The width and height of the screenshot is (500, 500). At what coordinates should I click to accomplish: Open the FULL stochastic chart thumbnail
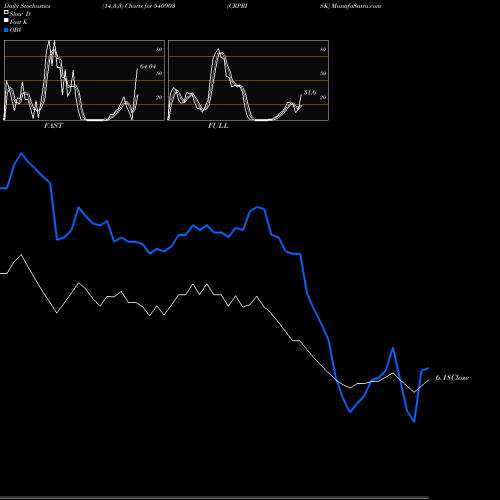(248, 80)
